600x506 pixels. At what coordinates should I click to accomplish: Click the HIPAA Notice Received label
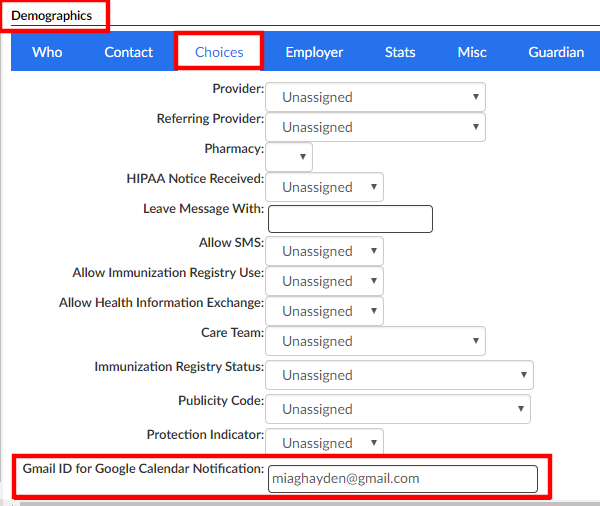point(195,179)
